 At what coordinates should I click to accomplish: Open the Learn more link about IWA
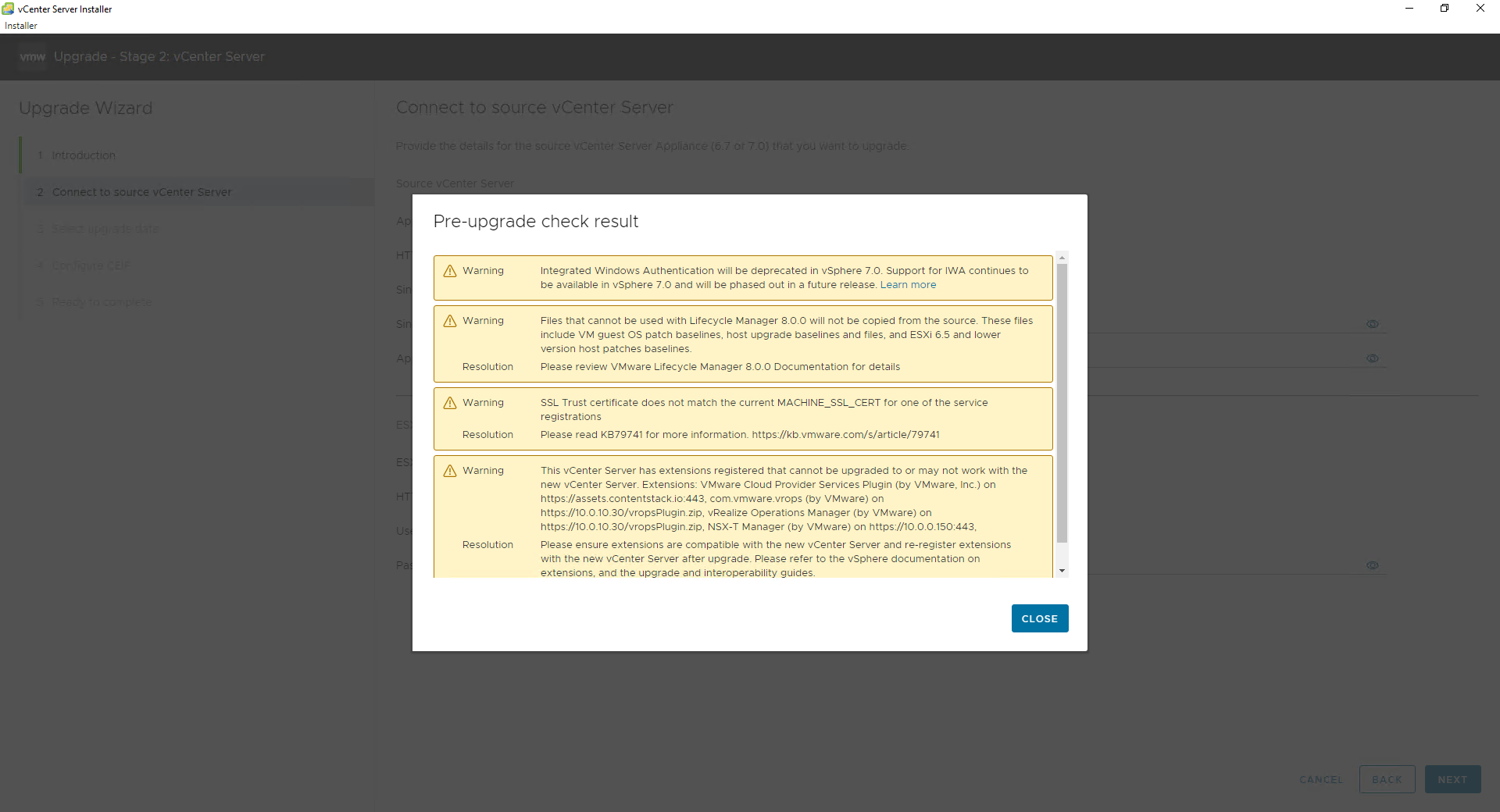pos(908,285)
